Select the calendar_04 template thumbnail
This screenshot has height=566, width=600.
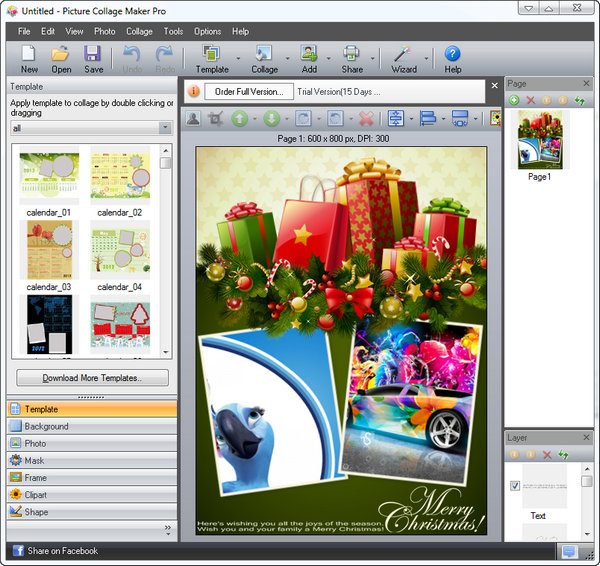(x=120, y=250)
